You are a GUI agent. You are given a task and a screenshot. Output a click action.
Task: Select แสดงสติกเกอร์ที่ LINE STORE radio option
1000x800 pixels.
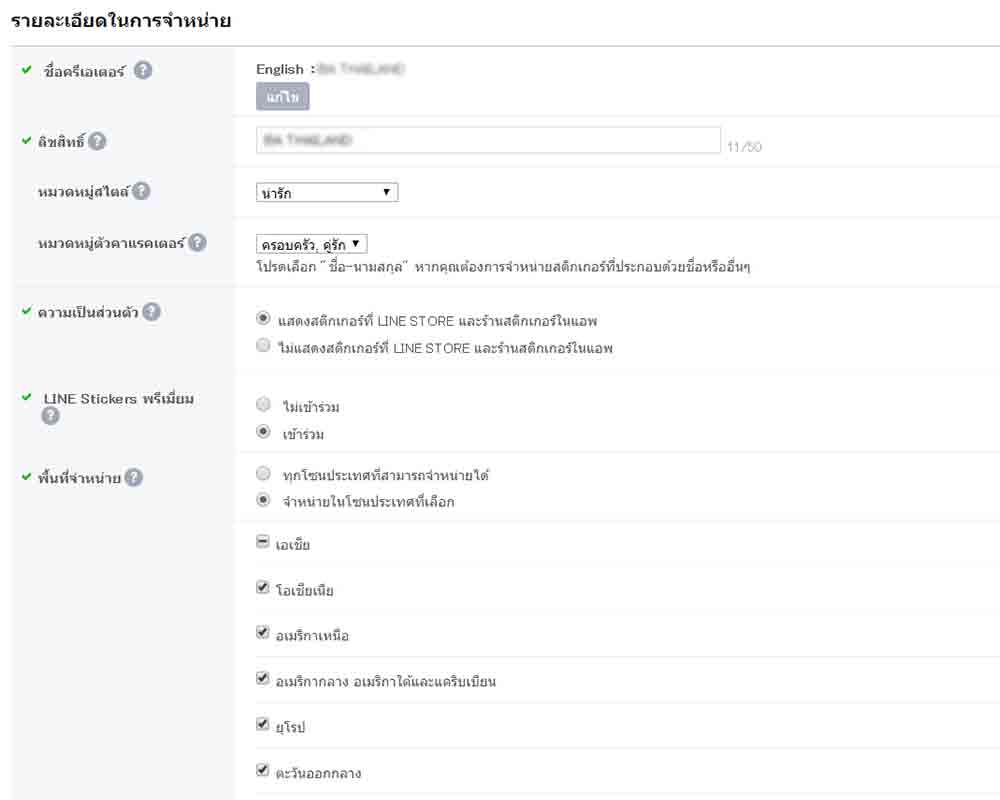tap(263, 319)
